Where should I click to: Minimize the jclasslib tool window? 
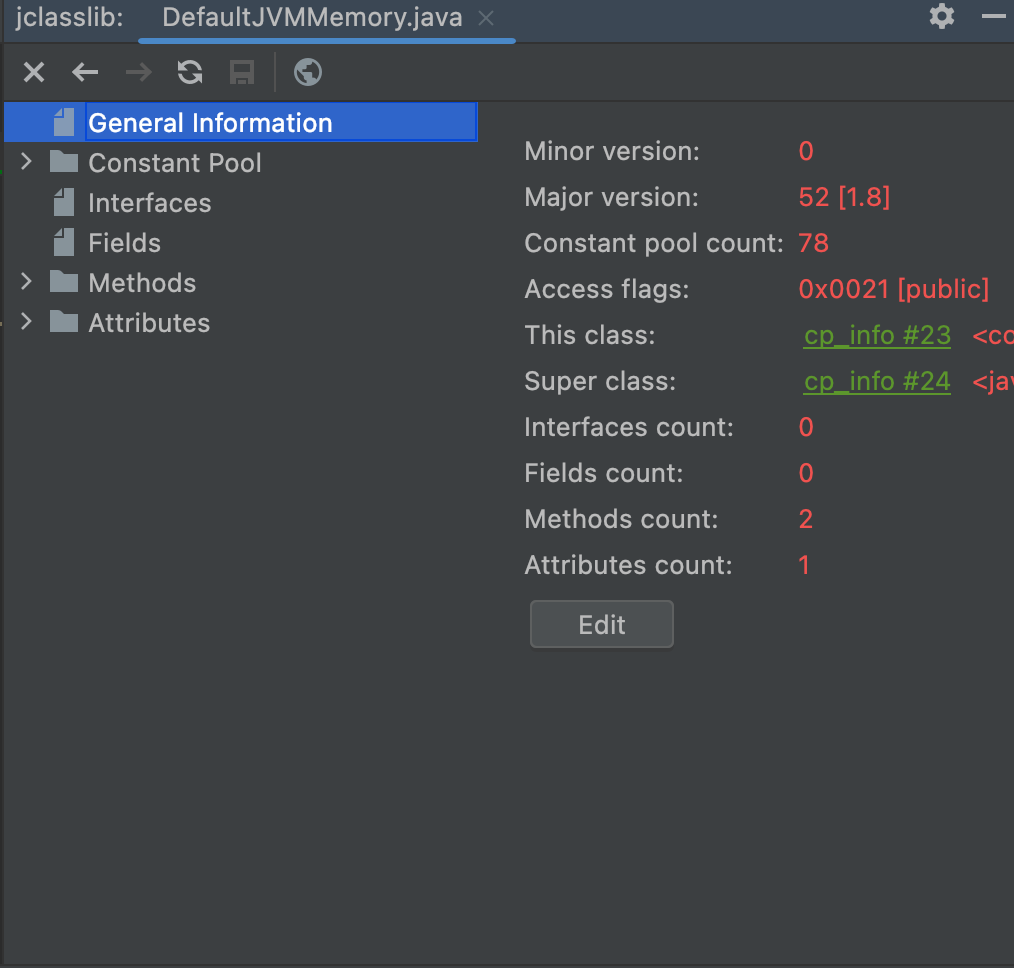pos(994,17)
